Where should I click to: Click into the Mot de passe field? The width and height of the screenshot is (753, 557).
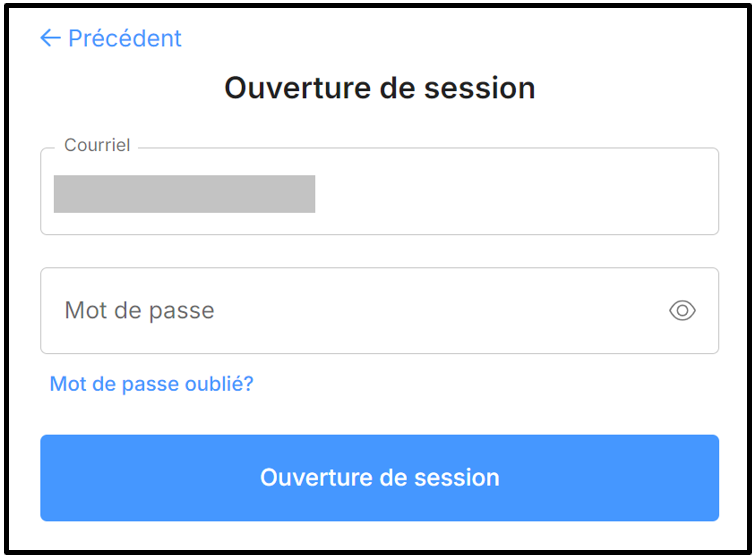pos(350,311)
